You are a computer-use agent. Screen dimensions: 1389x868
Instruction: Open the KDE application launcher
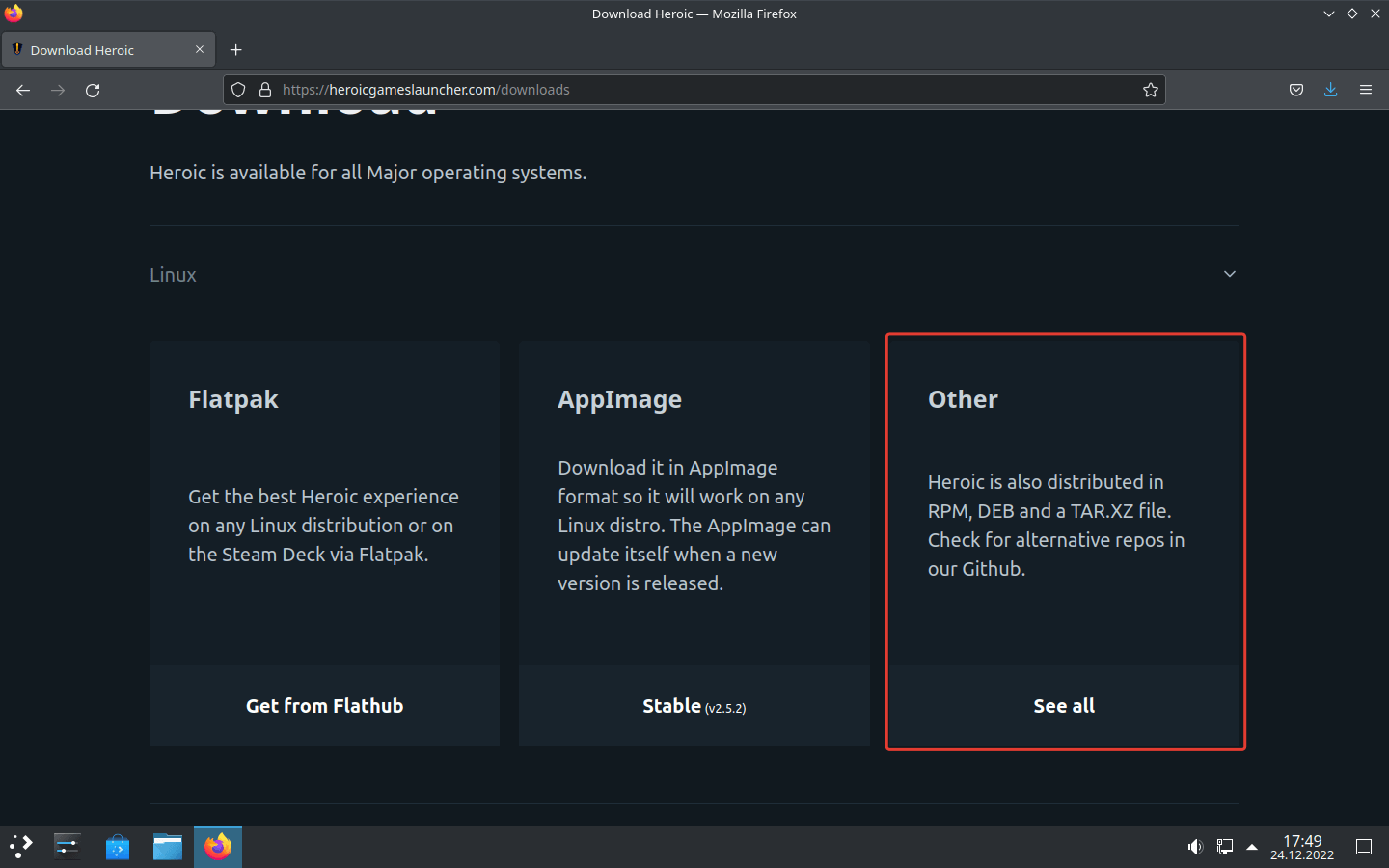pos(21,847)
